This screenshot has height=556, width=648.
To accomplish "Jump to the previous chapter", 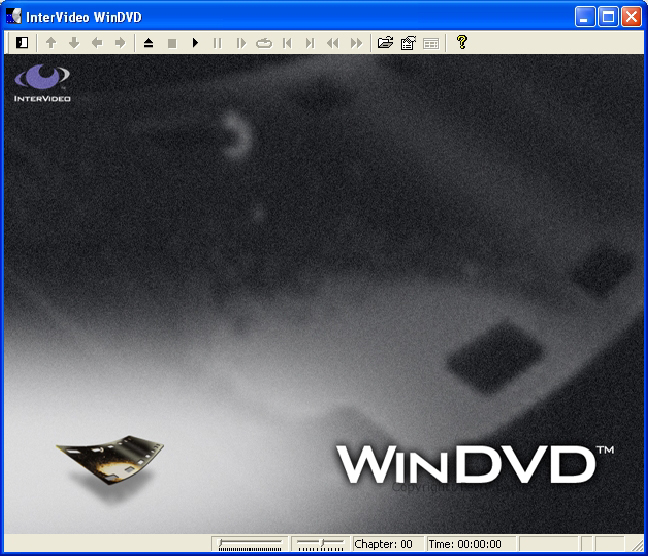I will pos(287,43).
